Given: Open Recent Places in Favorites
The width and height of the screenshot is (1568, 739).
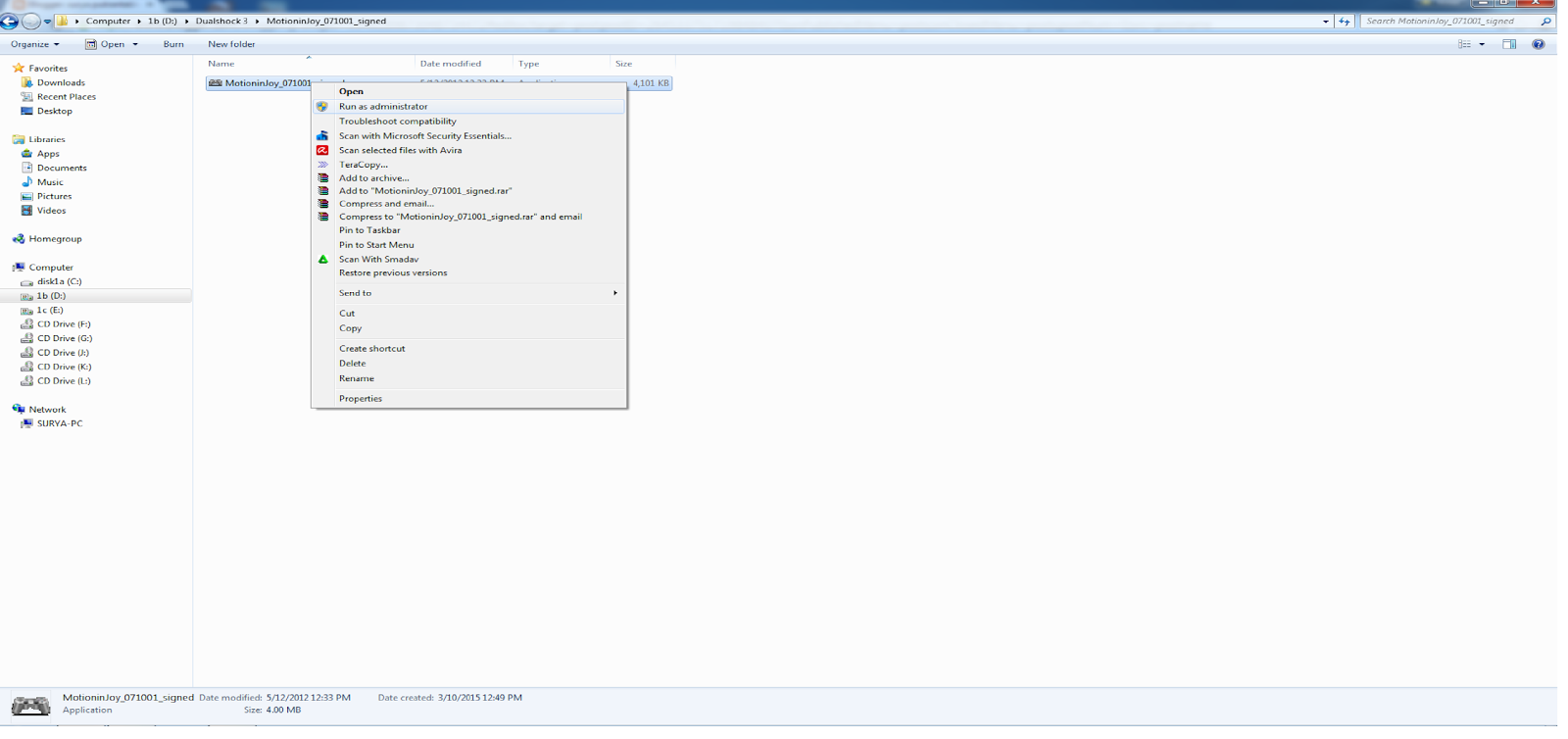Looking at the screenshot, I should [66, 97].
